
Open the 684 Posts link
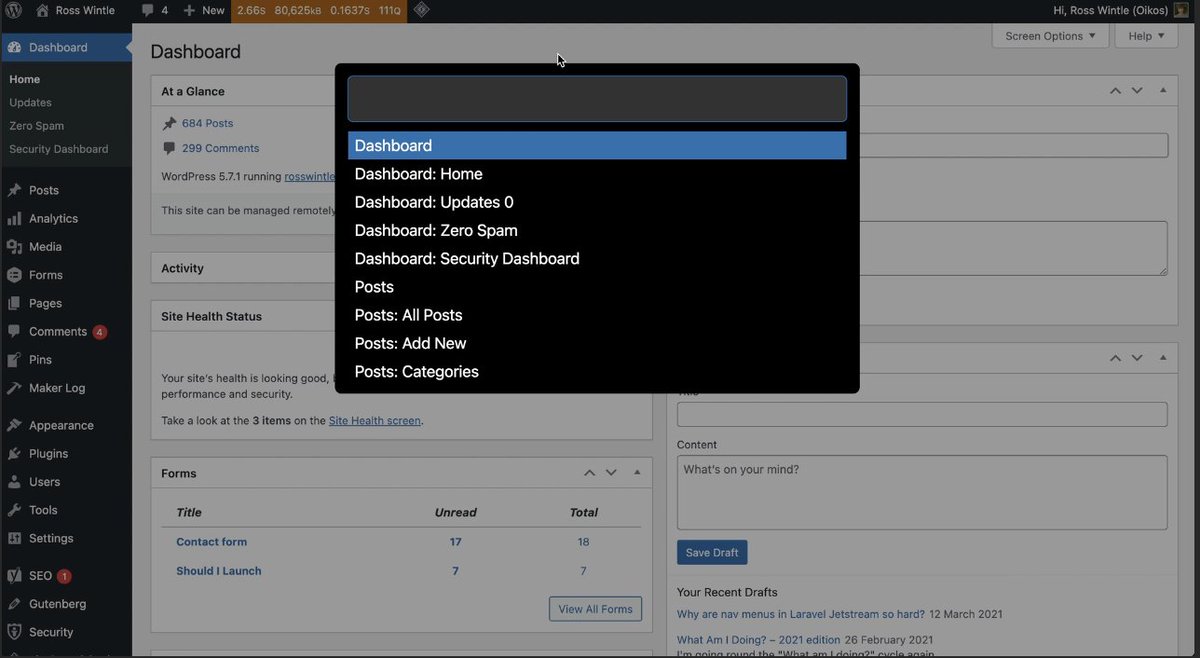tap(207, 123)
